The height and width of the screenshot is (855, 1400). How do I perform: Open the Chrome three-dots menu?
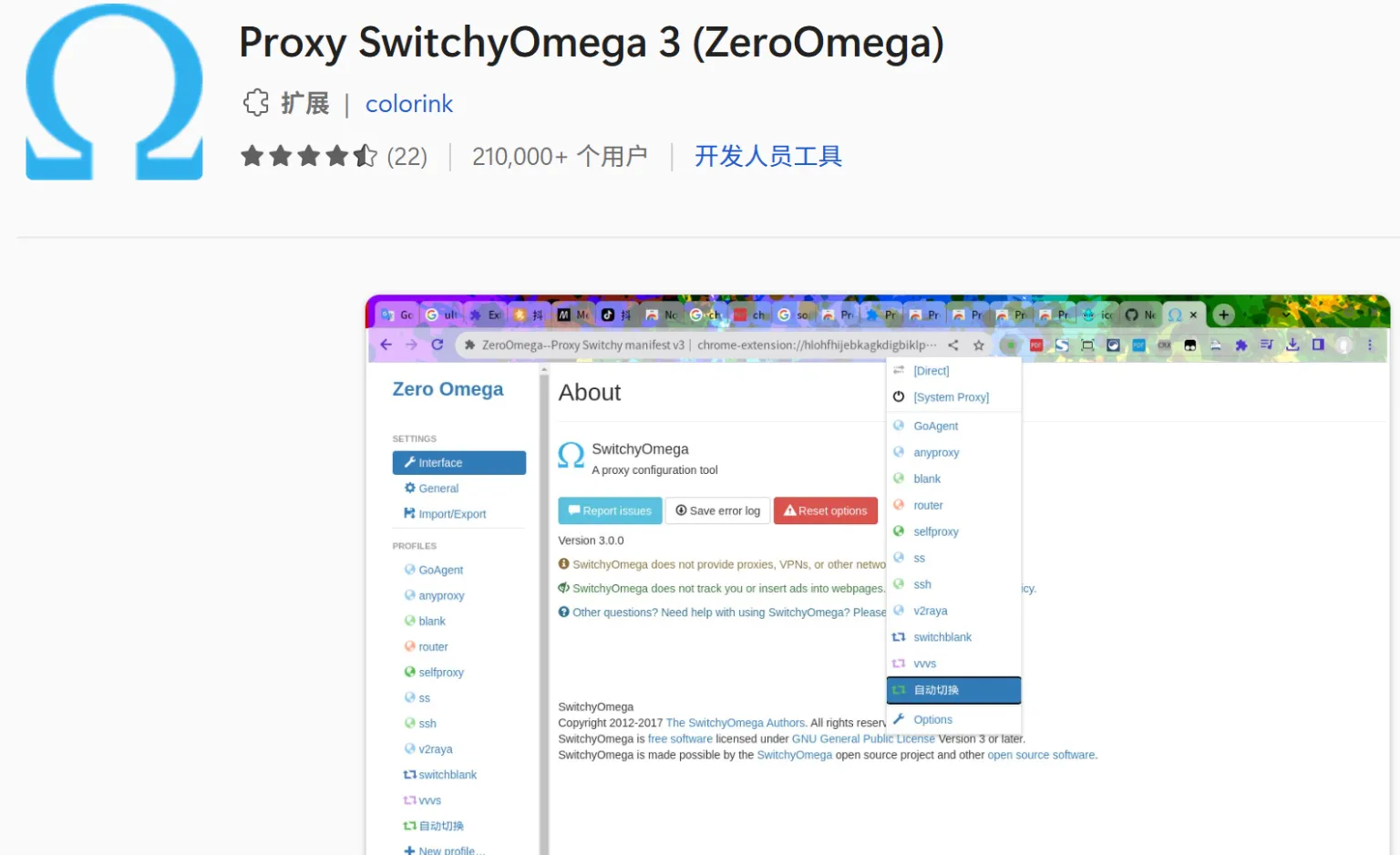[x=1370, y=345]
